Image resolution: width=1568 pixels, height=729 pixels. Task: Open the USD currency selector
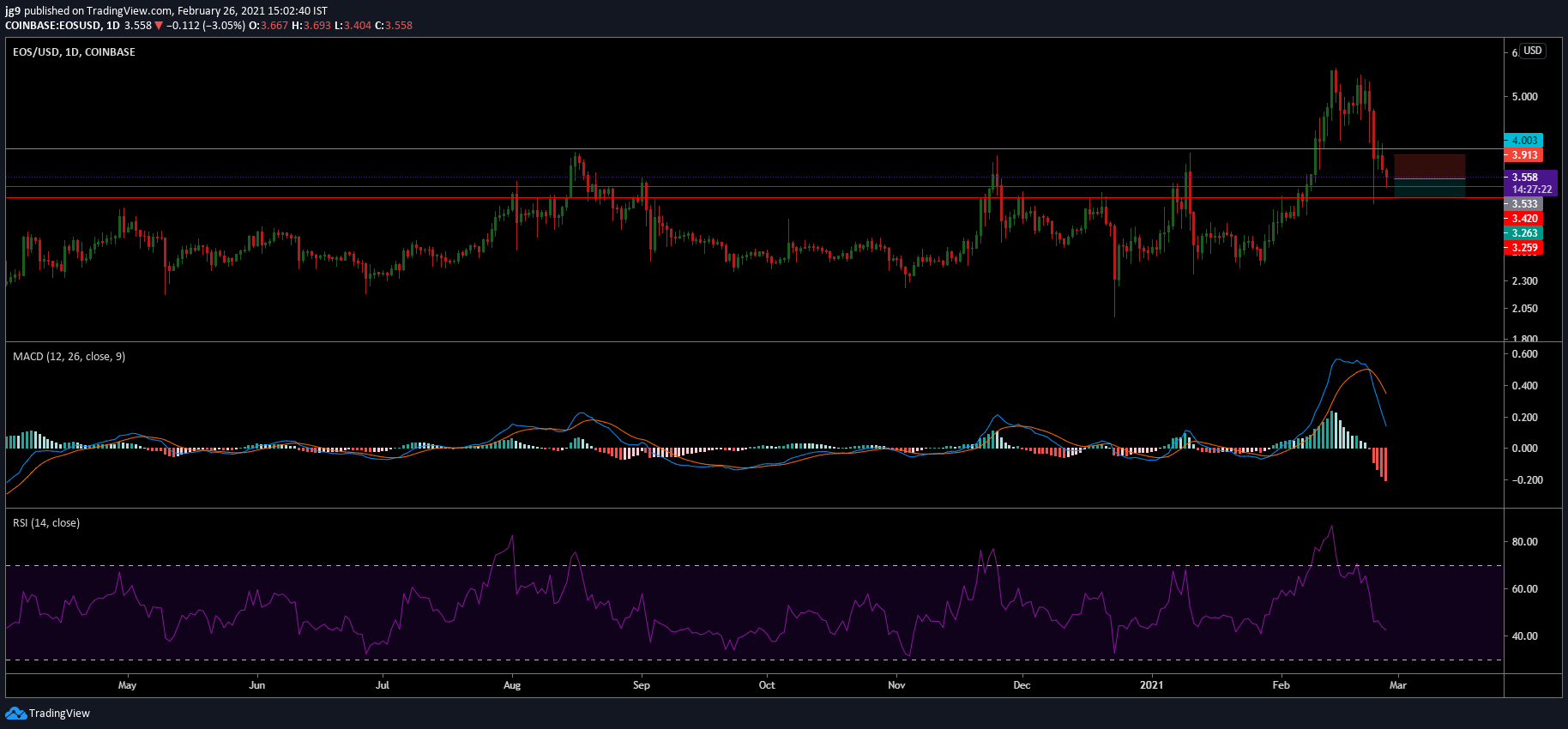(x=1533, y=51)
